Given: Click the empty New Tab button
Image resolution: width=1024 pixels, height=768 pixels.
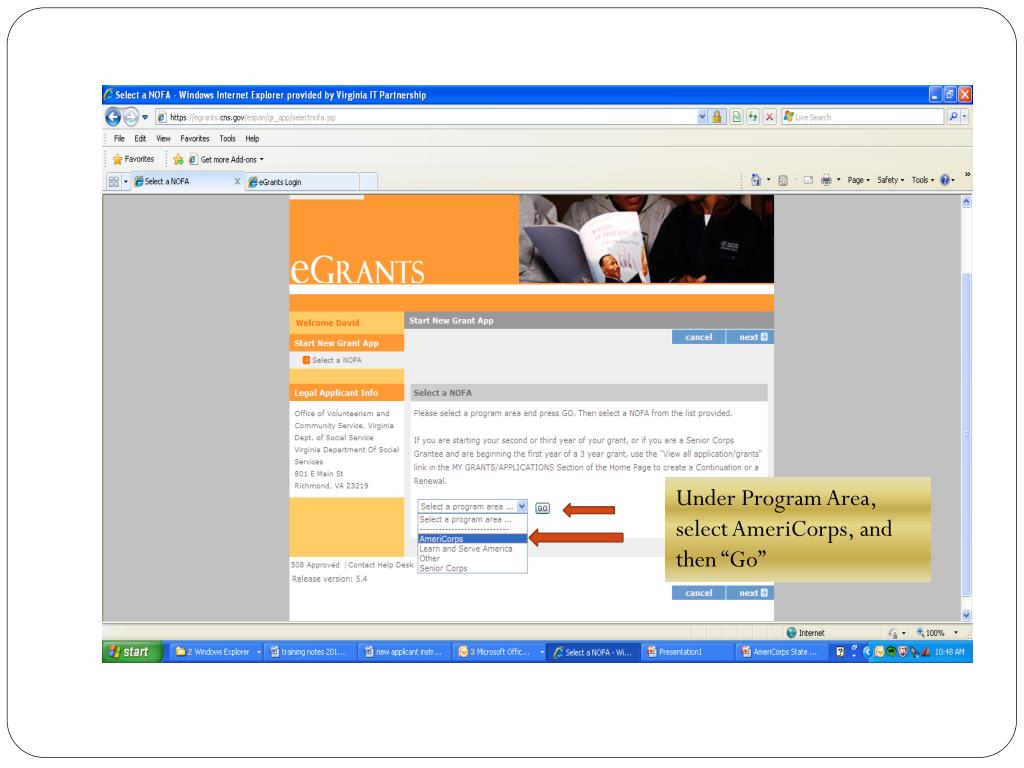Looking at the screenshot, I should 368,182.
